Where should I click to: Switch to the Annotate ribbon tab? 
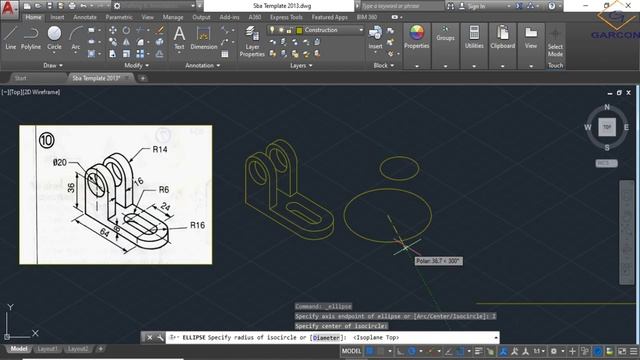85,17
